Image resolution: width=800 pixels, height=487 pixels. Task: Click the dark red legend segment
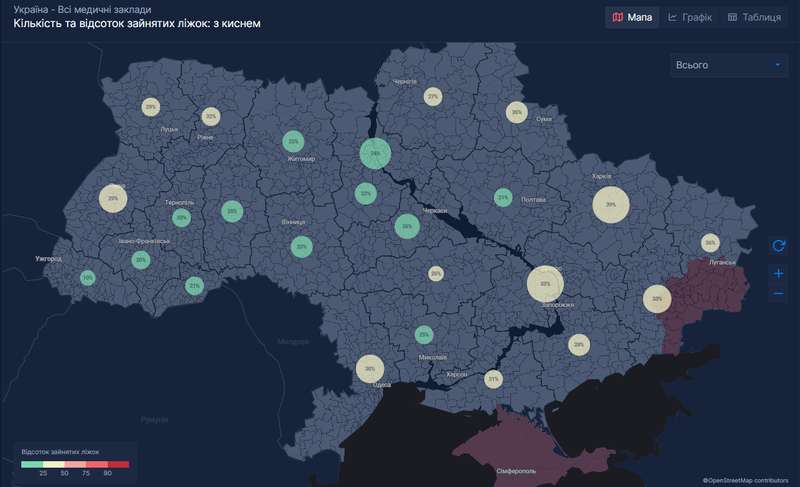coord(118,464)
